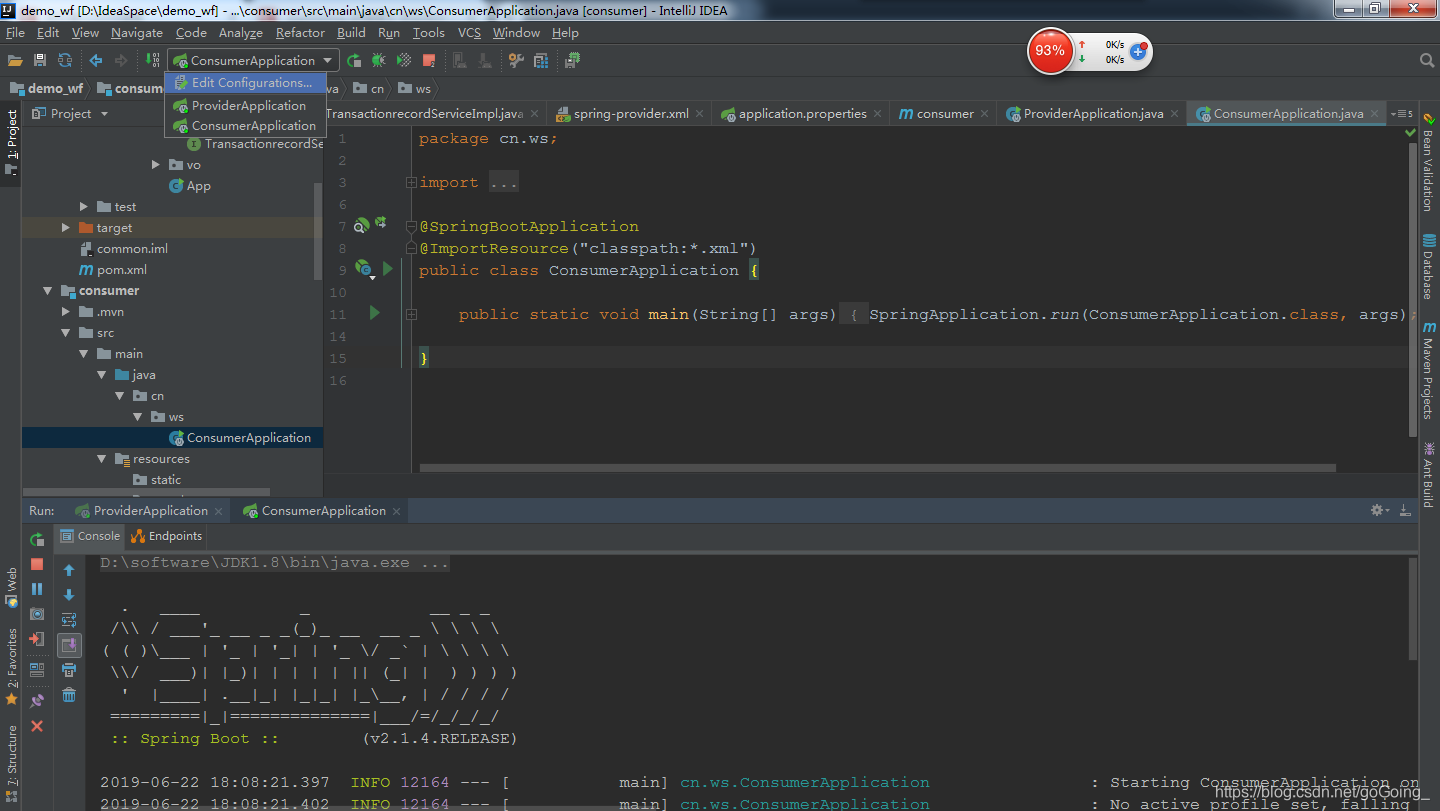
Task: Switch to the spring-provider.xml editor tab
Action: click(630, 114)
